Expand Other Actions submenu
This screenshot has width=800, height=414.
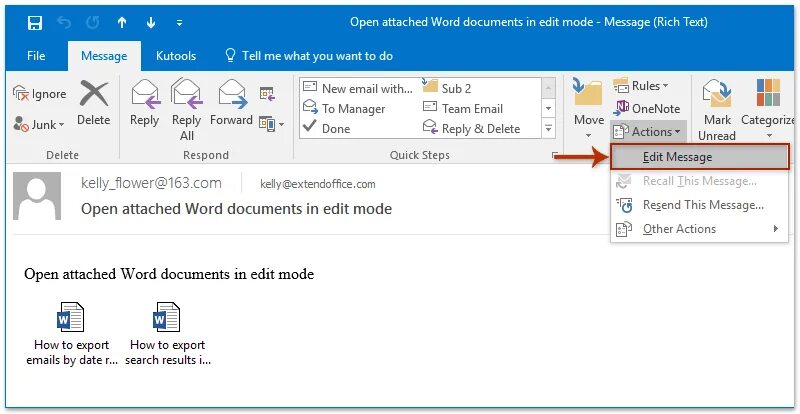pos(699,229)
